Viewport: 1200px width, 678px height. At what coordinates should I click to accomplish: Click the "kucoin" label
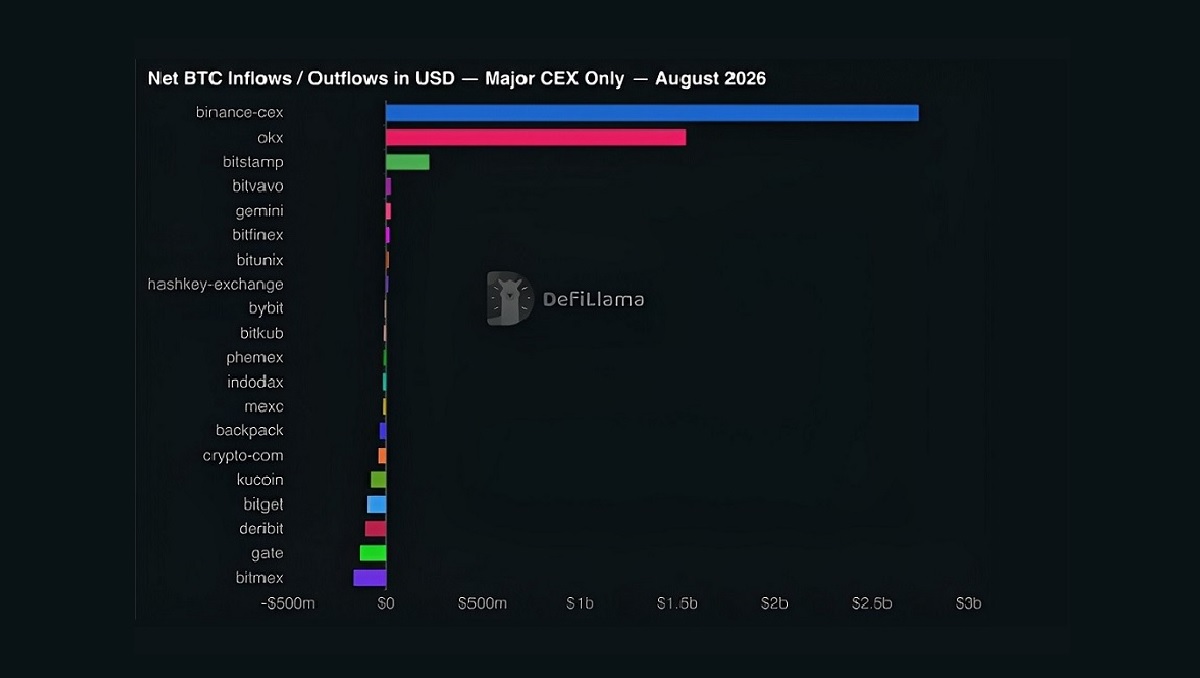tap(260, 480)
